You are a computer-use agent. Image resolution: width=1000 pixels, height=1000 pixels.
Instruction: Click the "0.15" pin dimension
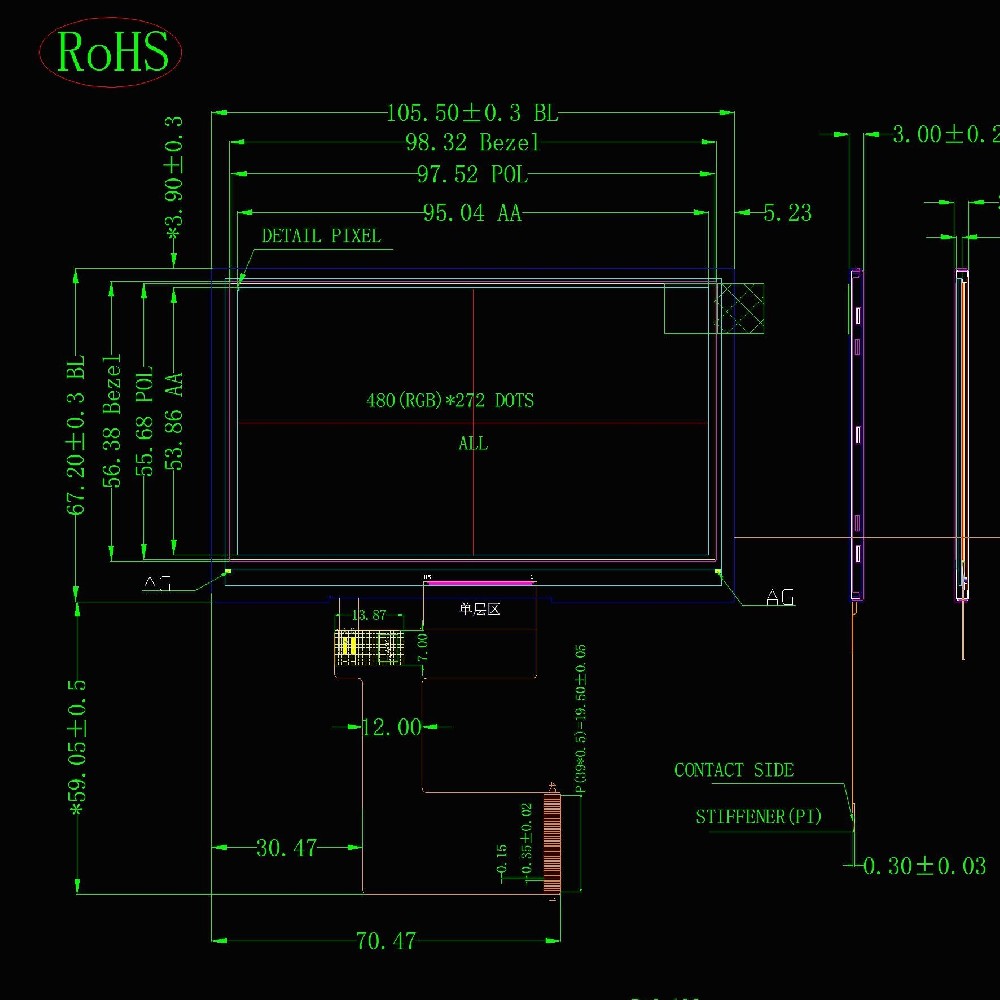[502, 859]
